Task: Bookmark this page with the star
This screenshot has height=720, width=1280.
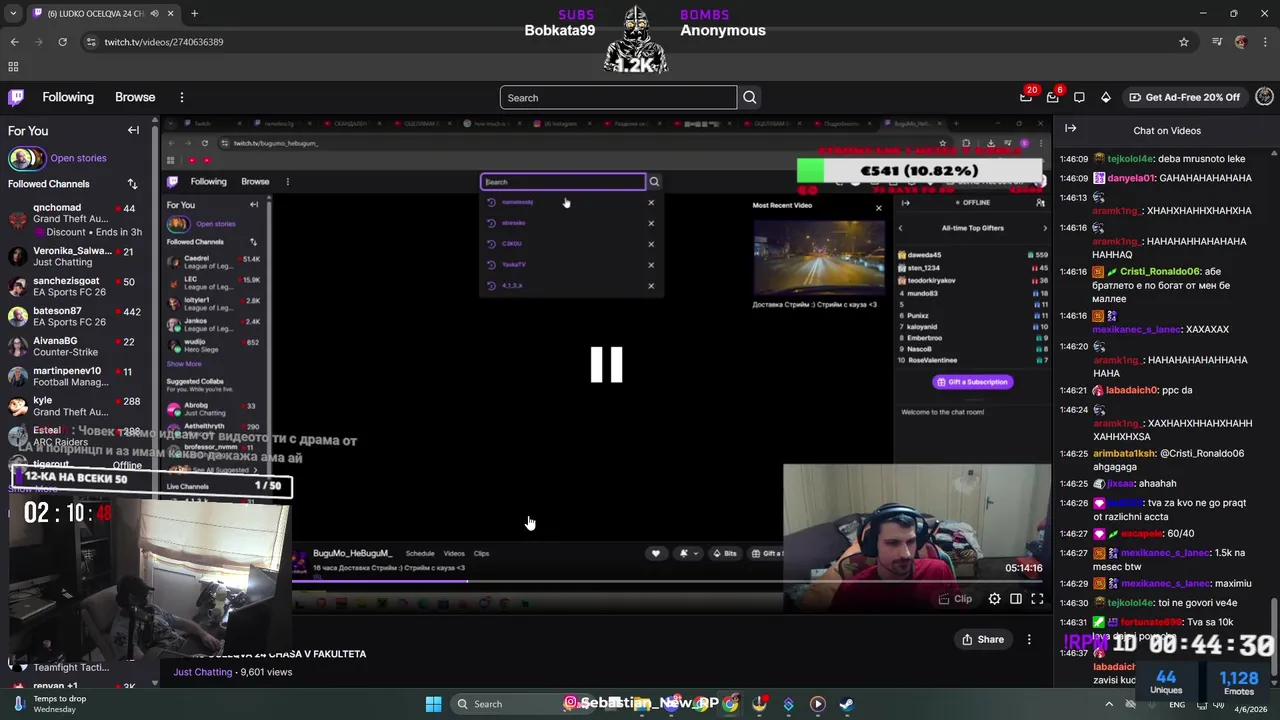Action: pyautogui.click(x=1184, y=42)
